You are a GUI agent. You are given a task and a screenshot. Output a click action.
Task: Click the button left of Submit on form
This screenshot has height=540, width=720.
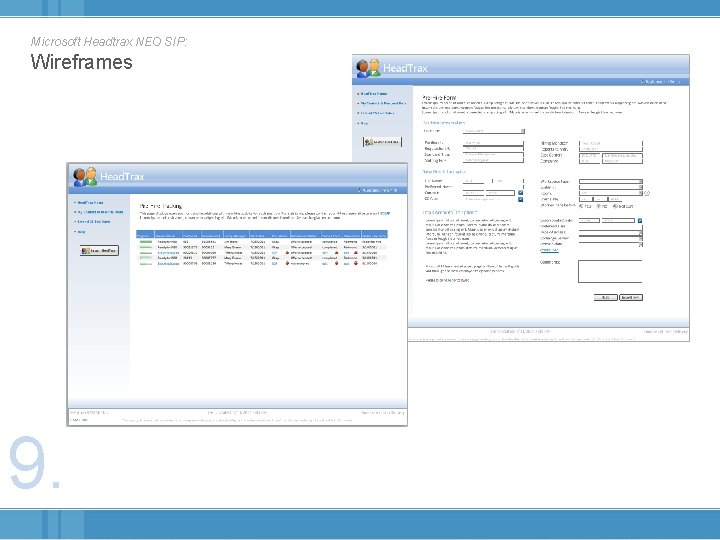click(x=606, y=298)
